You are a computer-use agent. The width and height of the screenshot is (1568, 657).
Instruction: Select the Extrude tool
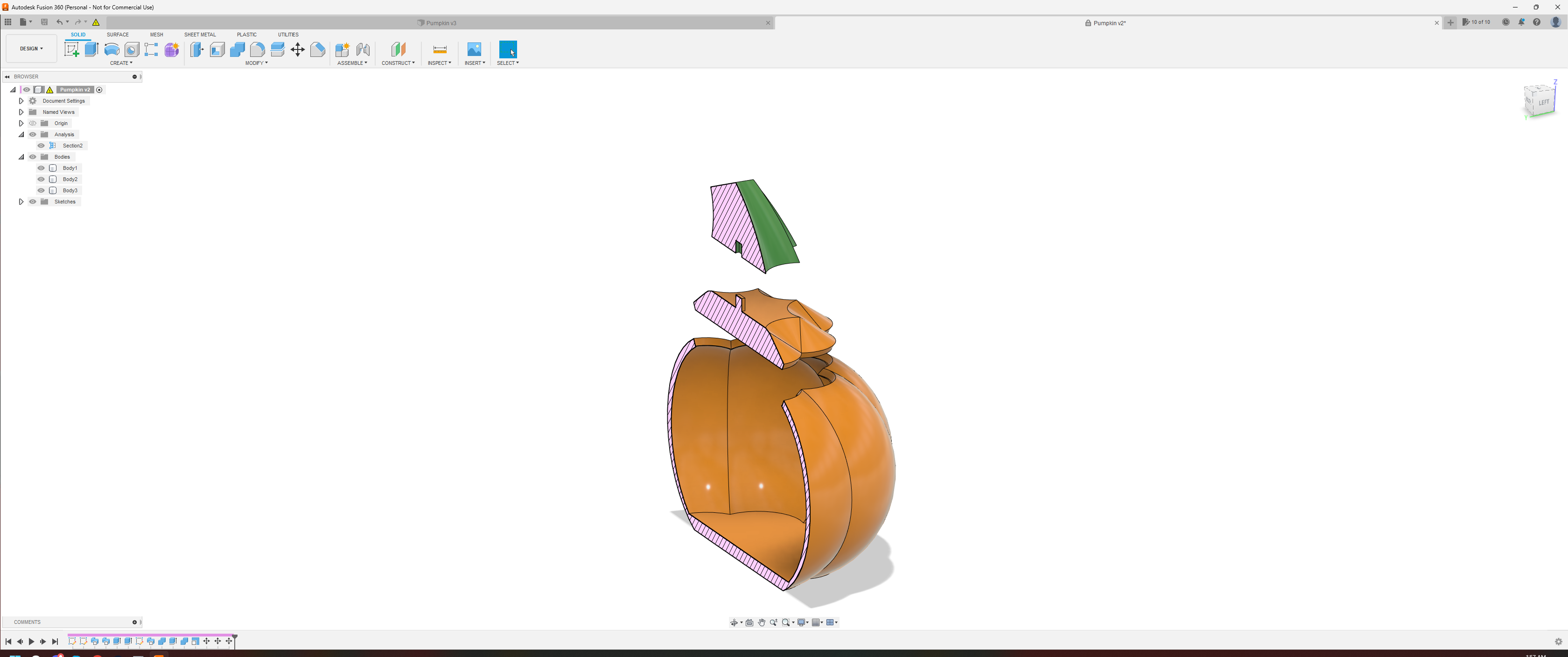[91, 49]
